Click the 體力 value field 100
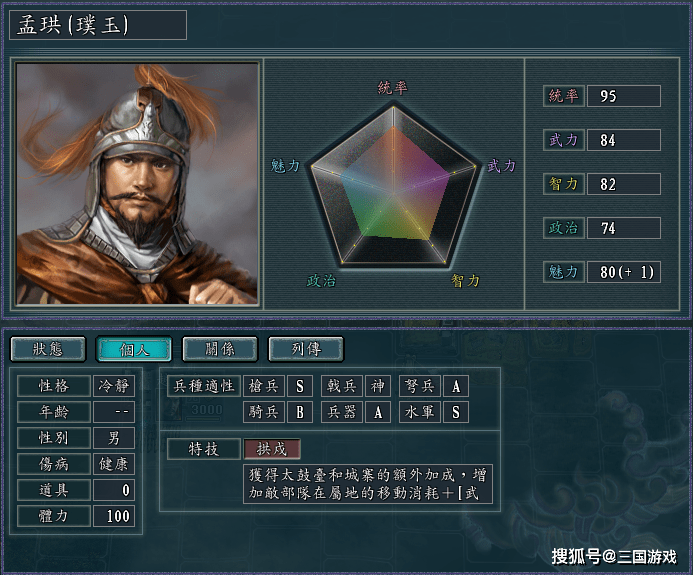Screen dimensions: 693x575 pyautogui.click(x=113, y=516)
